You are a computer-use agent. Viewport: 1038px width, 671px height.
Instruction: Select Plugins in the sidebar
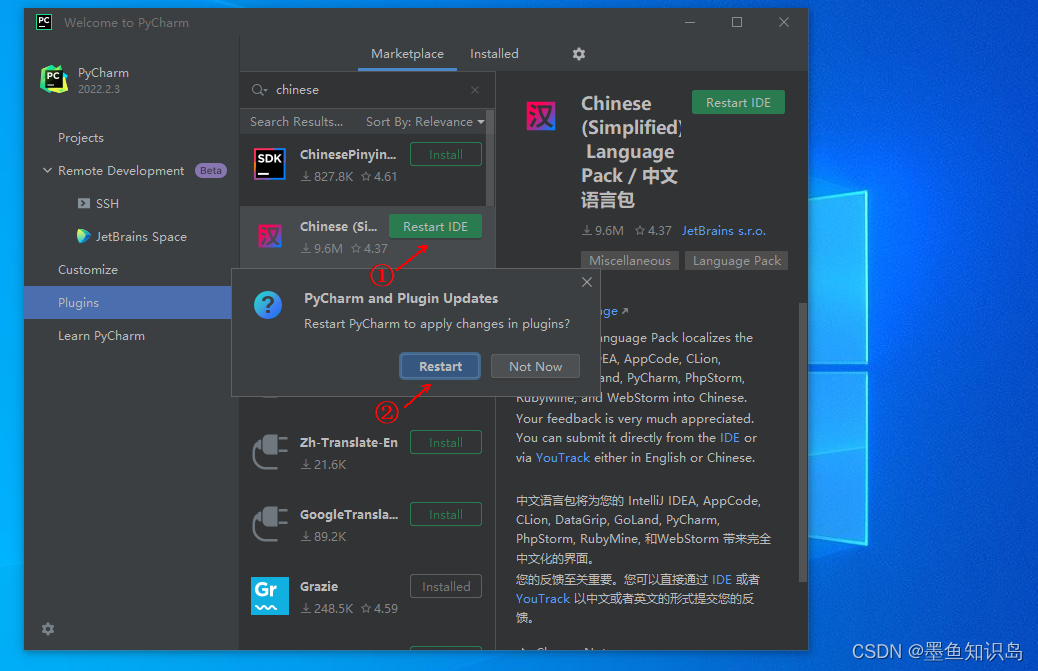[x=127, y=302]
